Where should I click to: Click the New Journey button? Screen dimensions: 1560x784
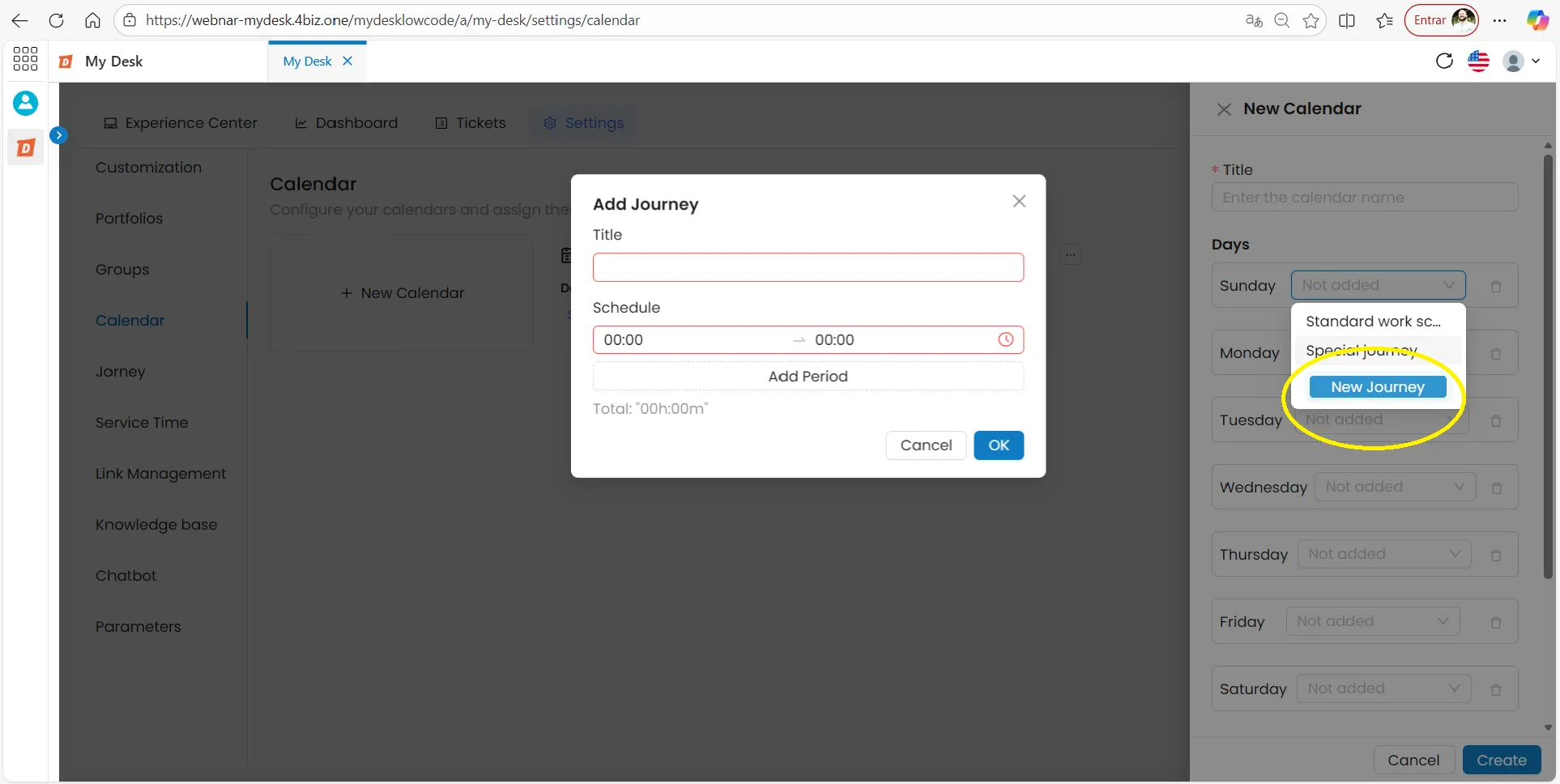tap(1377, 387)
